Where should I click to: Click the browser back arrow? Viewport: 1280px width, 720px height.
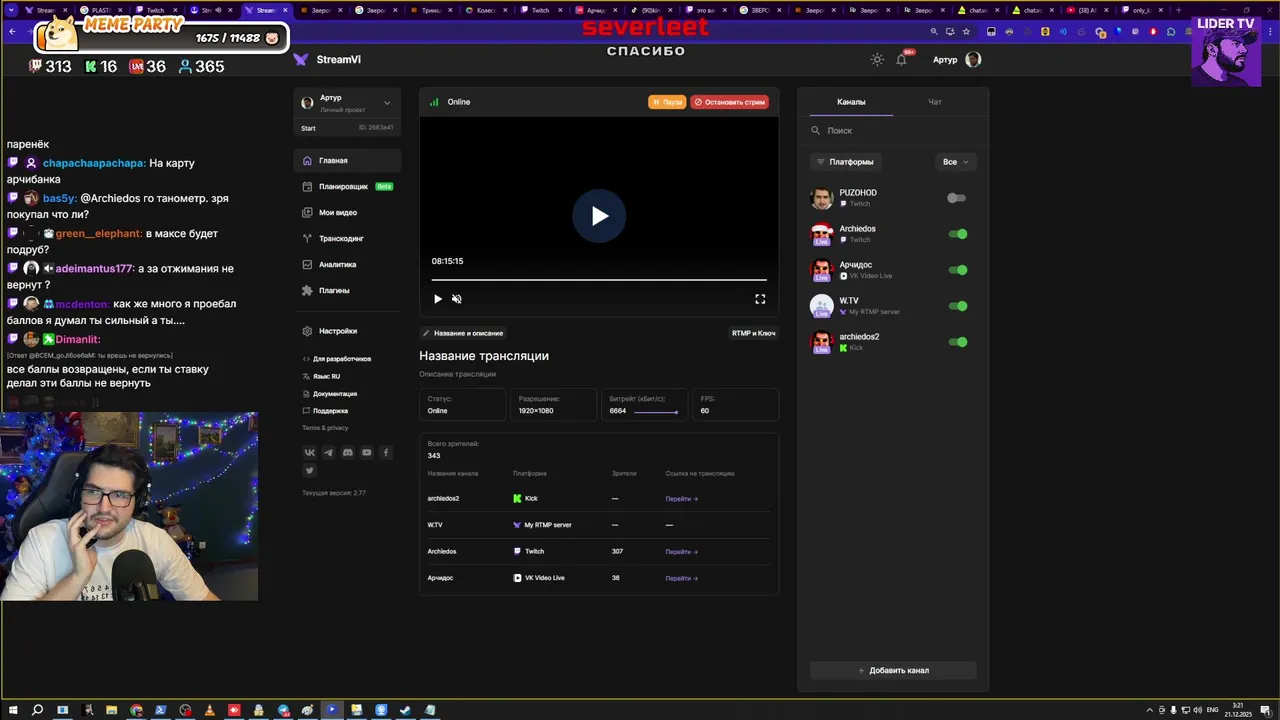pyautogui.click(x=12, y=31)
